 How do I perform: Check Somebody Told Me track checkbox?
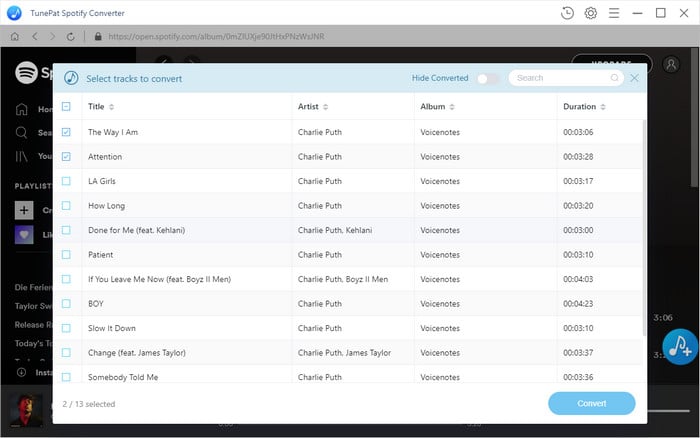point(66,377)
